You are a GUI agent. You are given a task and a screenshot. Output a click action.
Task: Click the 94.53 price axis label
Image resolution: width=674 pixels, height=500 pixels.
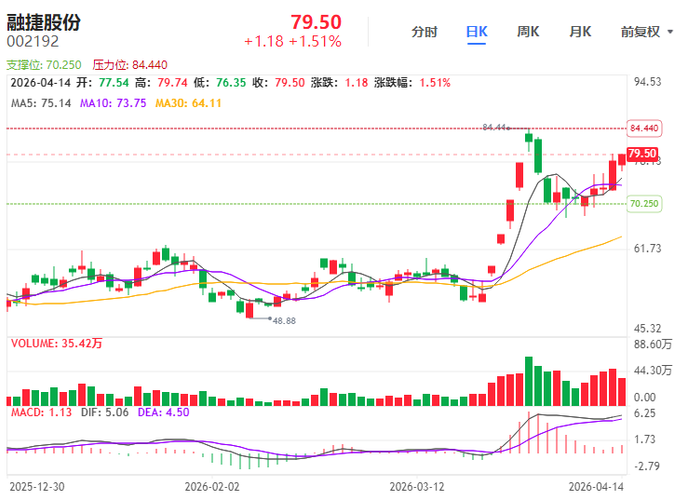648,82
